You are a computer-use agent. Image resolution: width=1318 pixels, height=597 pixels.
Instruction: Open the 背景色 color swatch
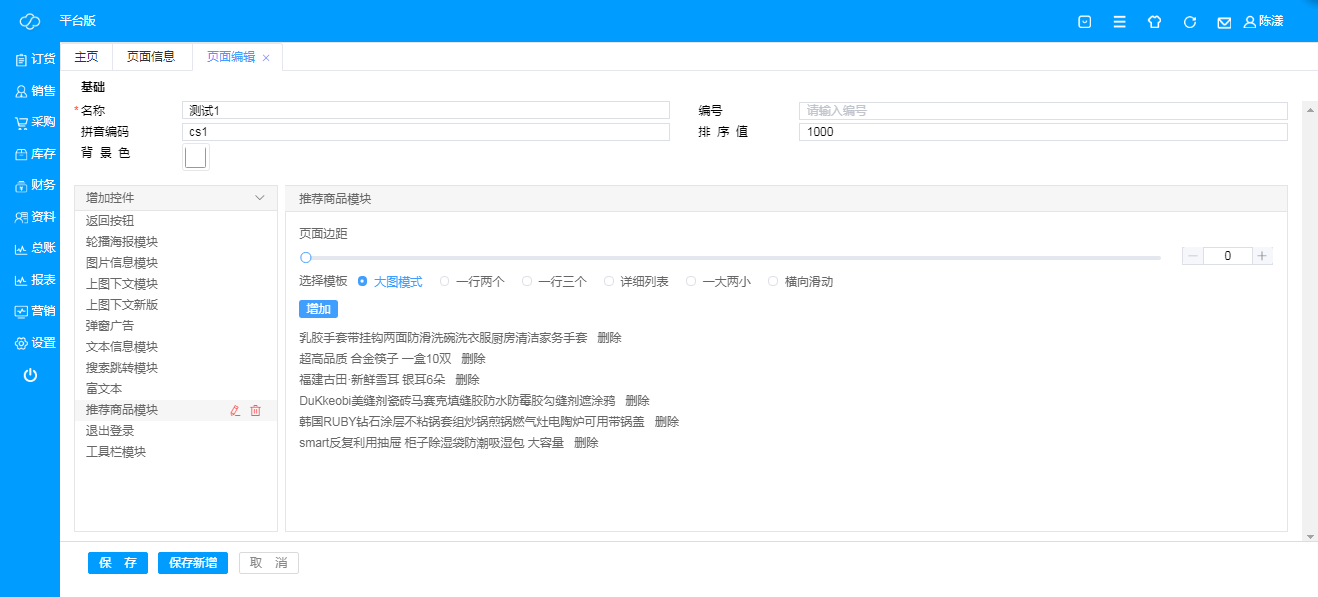click(196, 157)
